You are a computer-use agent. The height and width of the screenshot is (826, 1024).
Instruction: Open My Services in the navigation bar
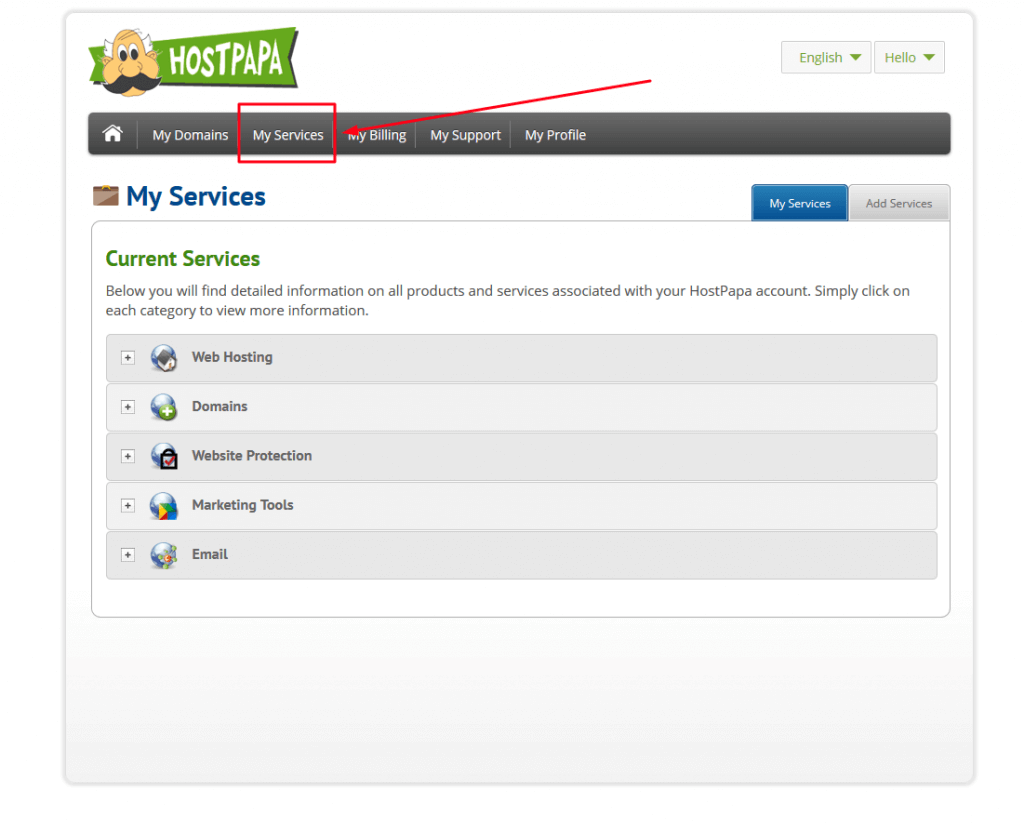tap(288, 135)
